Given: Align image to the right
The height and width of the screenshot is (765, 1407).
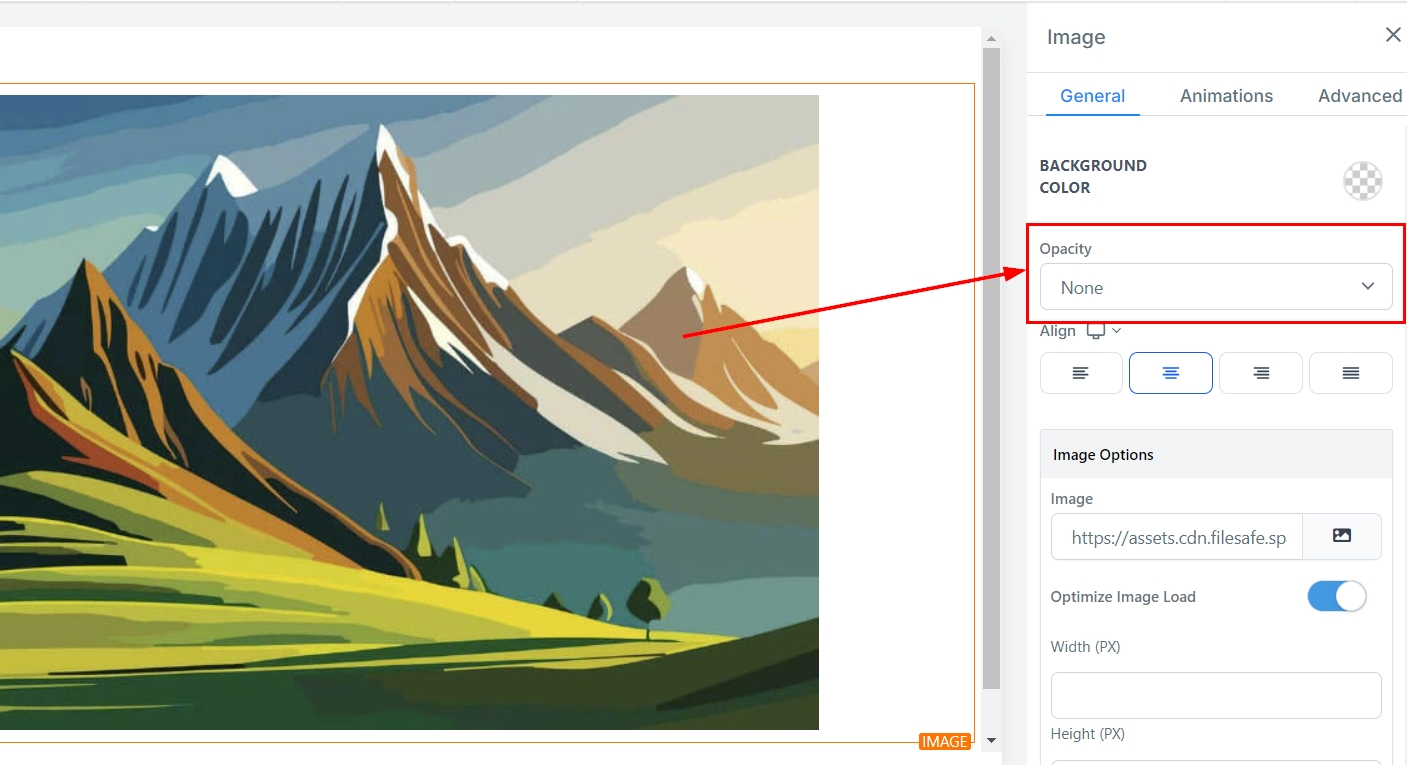Looking at the screenshot, I should (1261, 373).
